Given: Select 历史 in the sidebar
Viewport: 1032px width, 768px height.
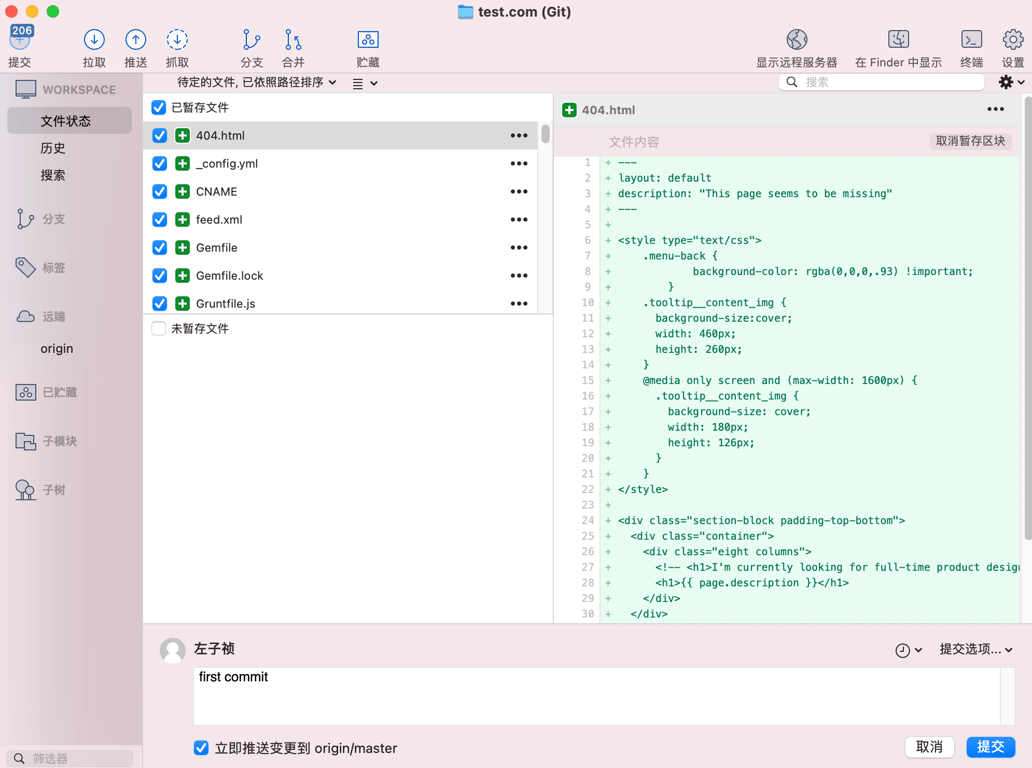Looking at the screenshot, I should point(53,148).
